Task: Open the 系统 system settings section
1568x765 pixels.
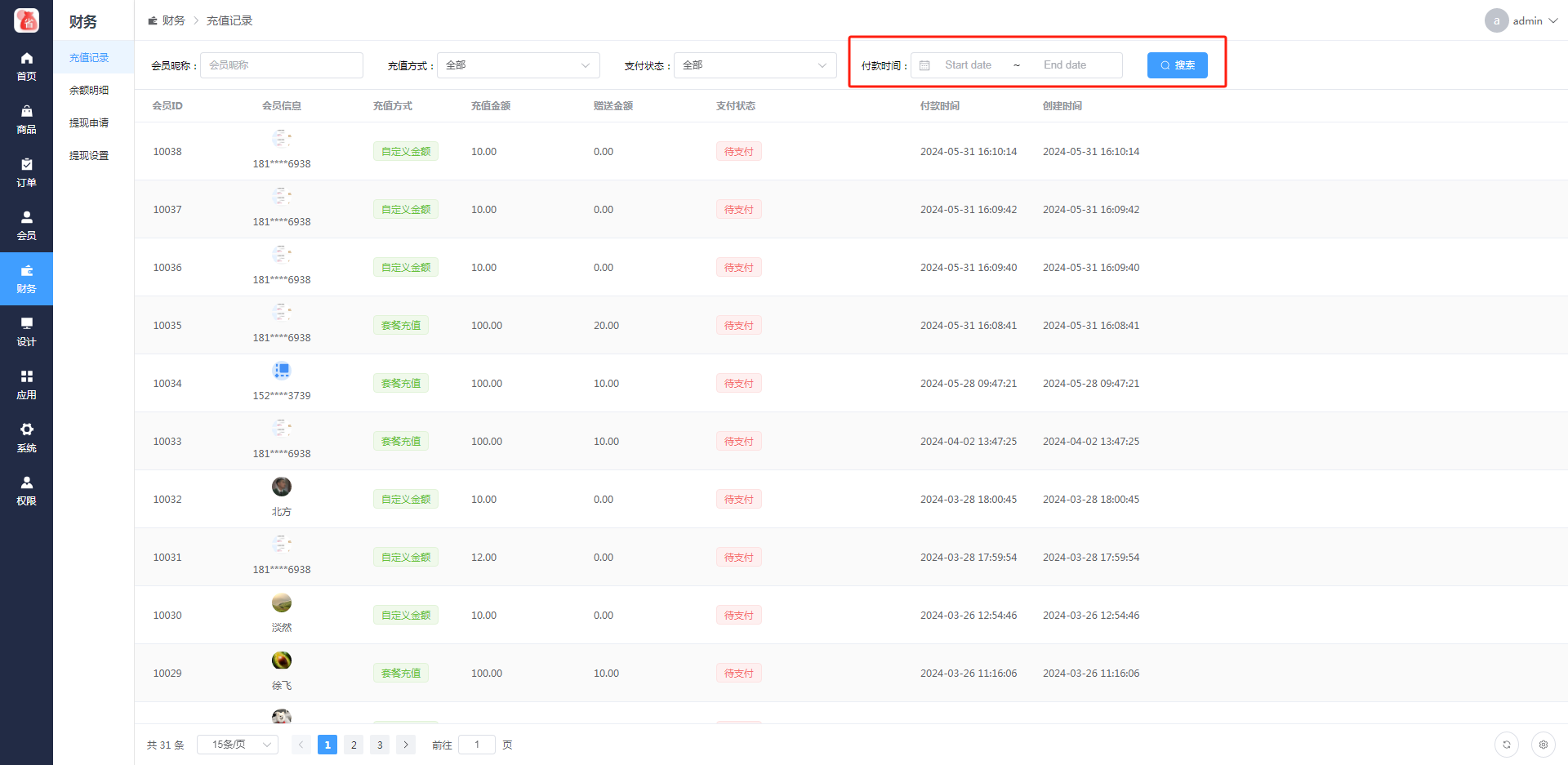Action: pyautogui.click(x=26, y=438)
